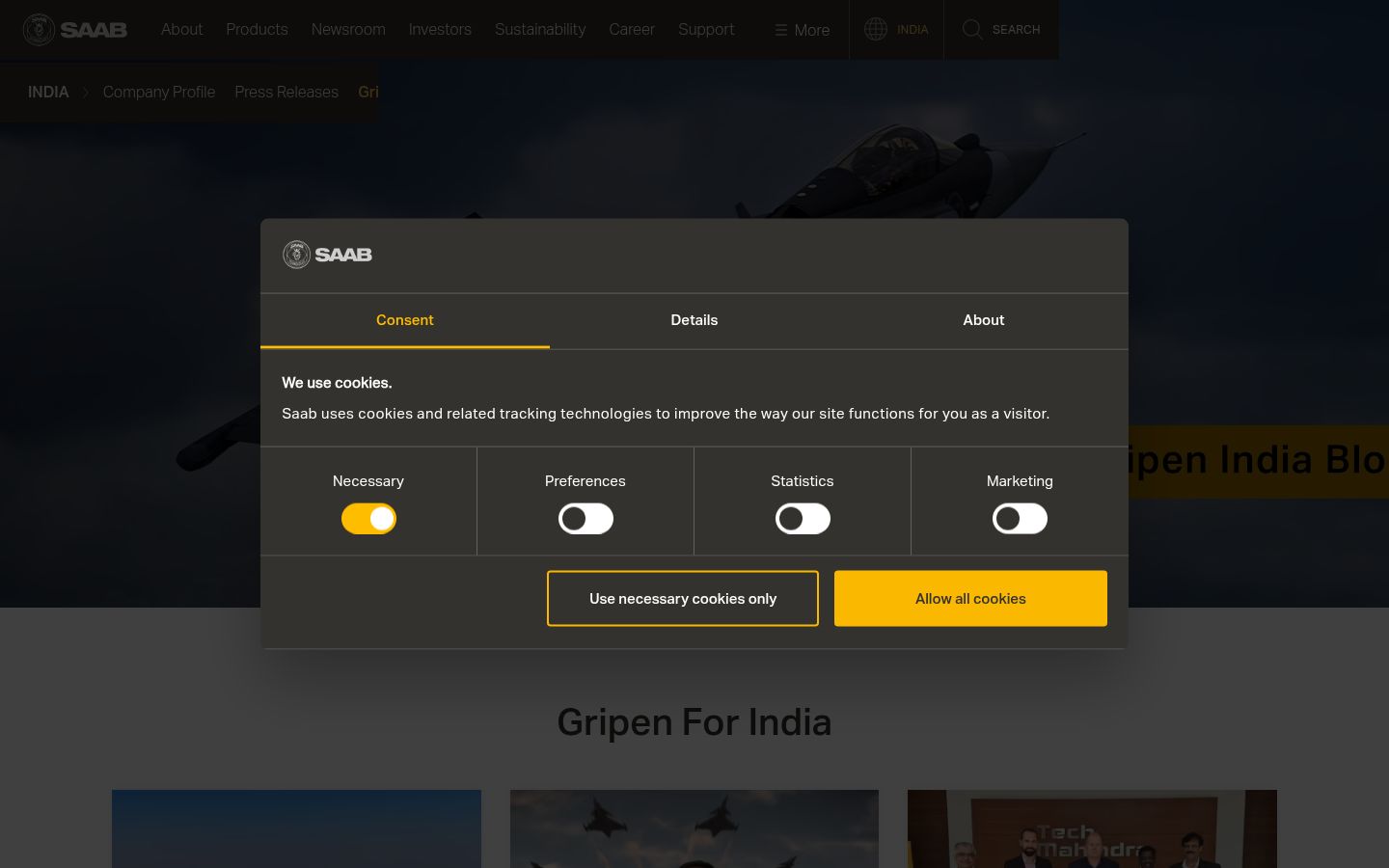Click the Gripen For India heading
This screenshot has height=868, width=1389.
(x=694, y=722)
